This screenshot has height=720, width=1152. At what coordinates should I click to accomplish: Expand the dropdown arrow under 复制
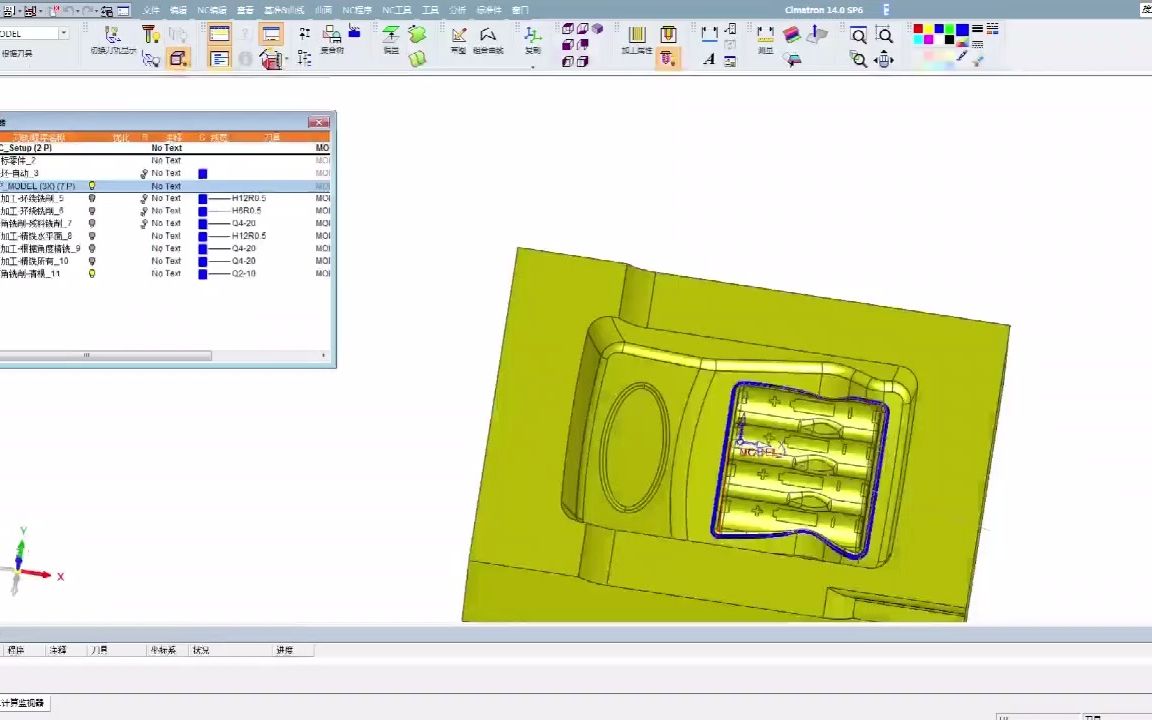pyautogui.click(x=533, y=67)
